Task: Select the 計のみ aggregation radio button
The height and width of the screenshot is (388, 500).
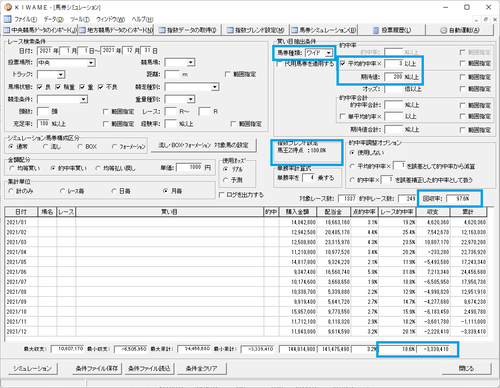Action: point(11,191)
